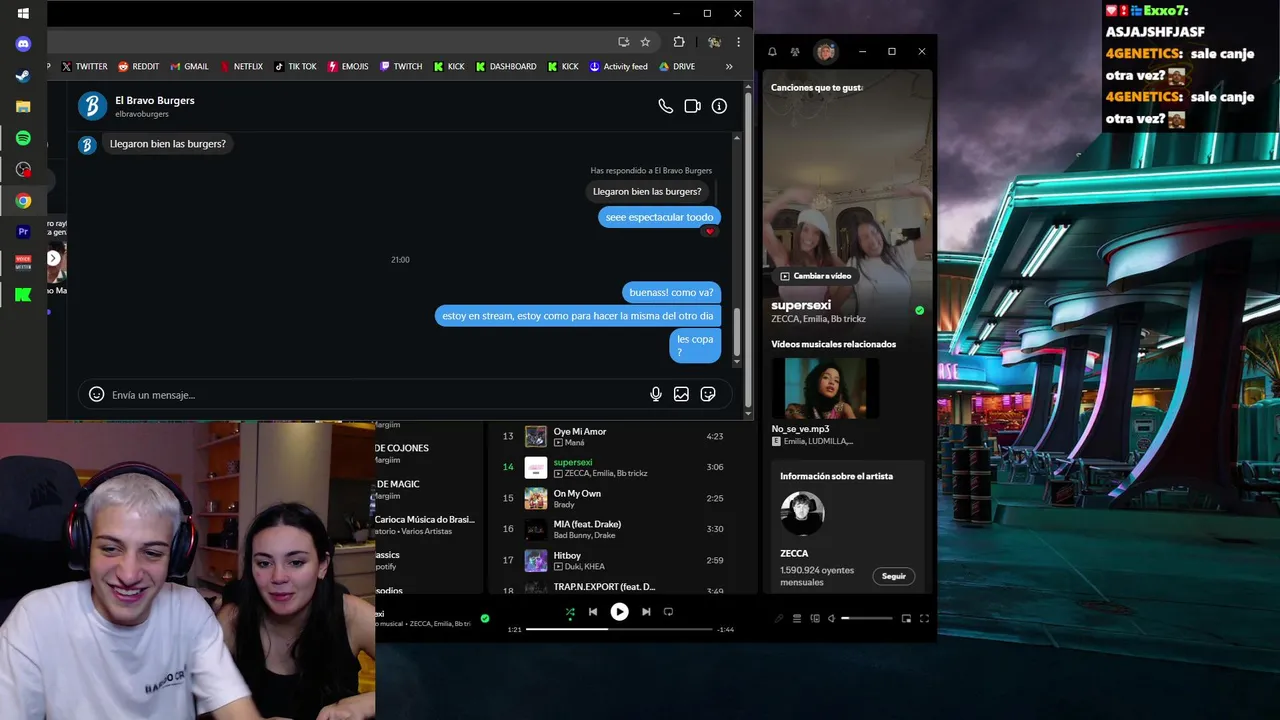The height and width of the screenshot is (720, 1280).
Task: Click the chat window vertical scrollbar
Action: point(738,334)
